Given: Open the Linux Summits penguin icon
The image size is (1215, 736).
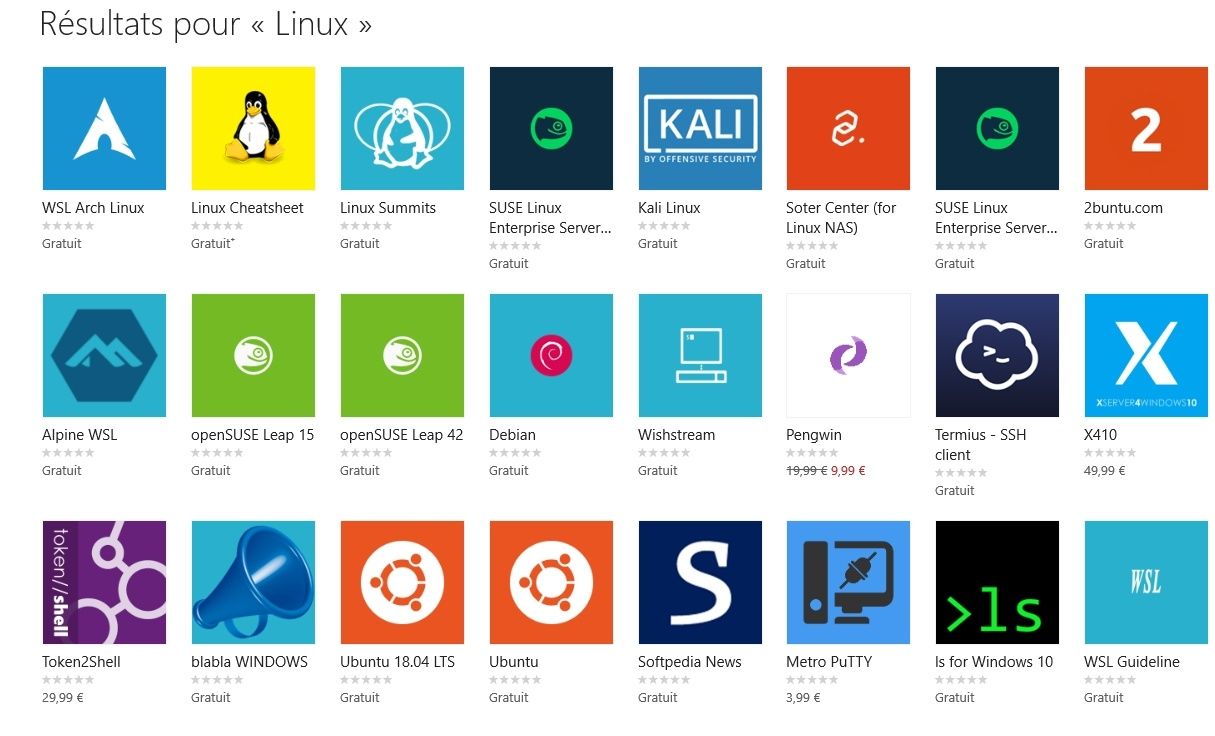Looking at the screenshot, I should coord(402,128).
